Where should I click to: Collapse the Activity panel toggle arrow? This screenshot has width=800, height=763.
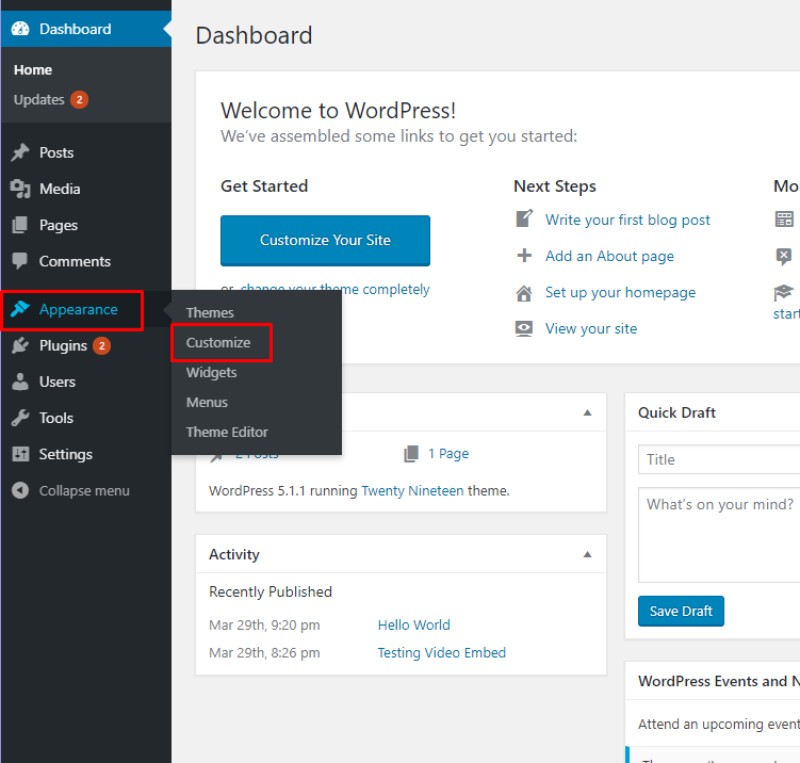[587, 554]
